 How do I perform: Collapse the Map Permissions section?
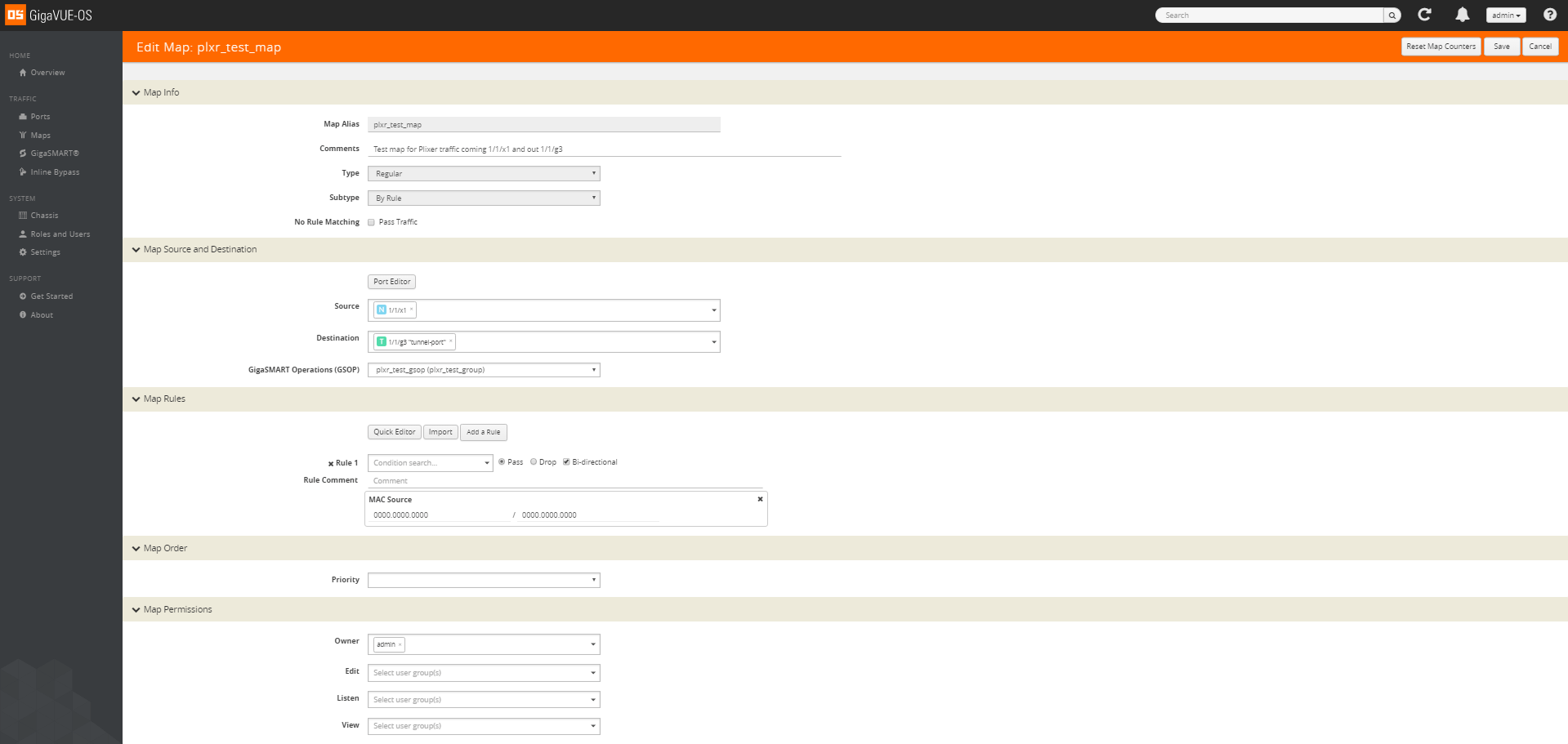click(136, 610)
